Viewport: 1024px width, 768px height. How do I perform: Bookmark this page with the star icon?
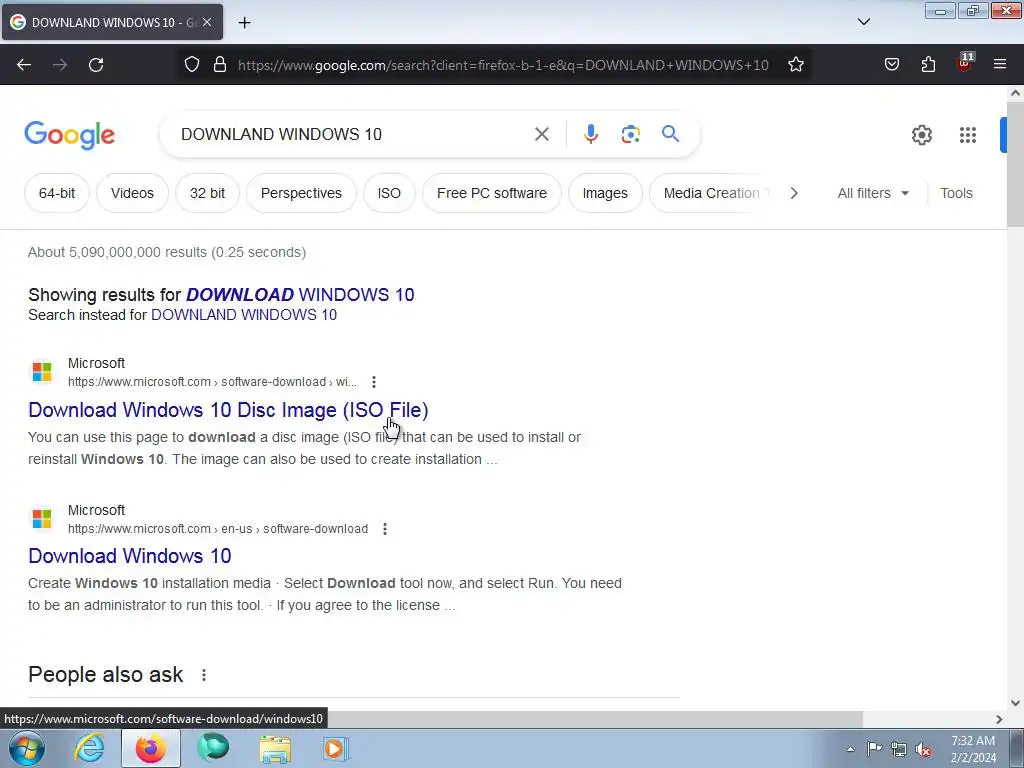click(795, 65)
